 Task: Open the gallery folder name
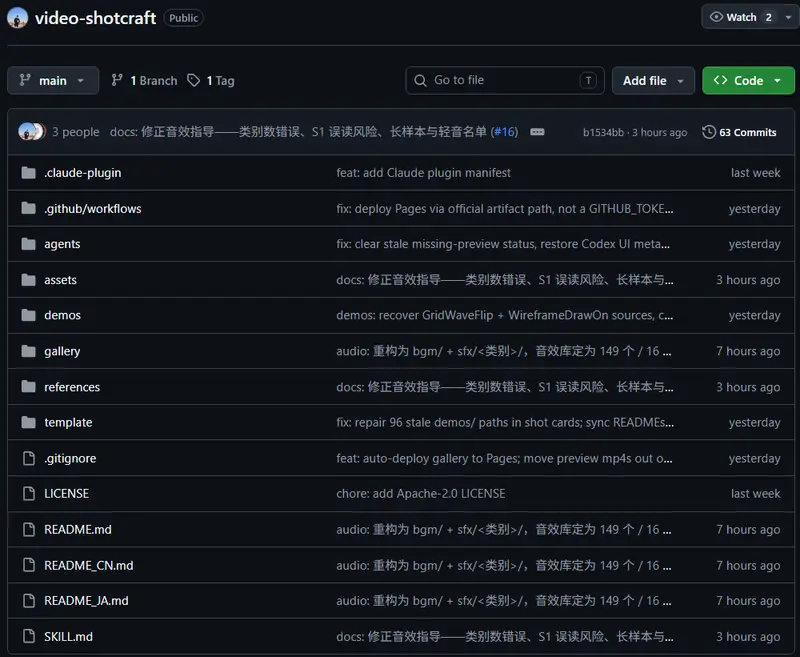(x=62, y=351)
